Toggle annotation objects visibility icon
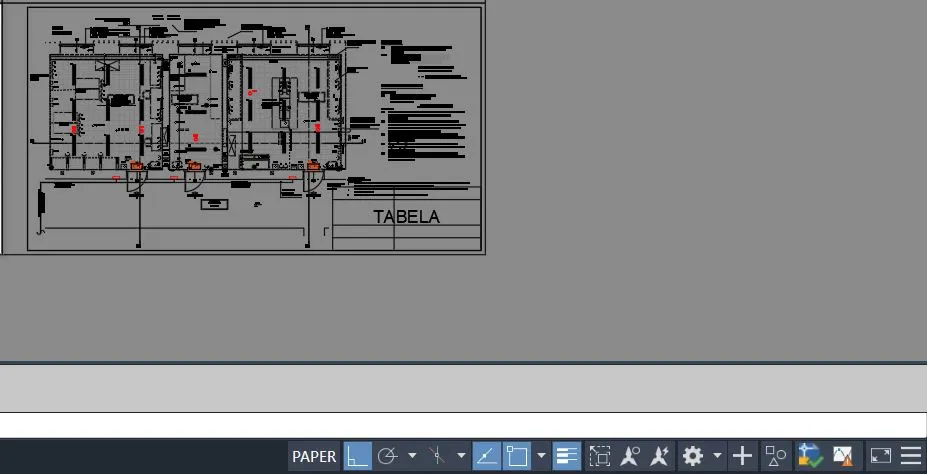 (630, 457)
